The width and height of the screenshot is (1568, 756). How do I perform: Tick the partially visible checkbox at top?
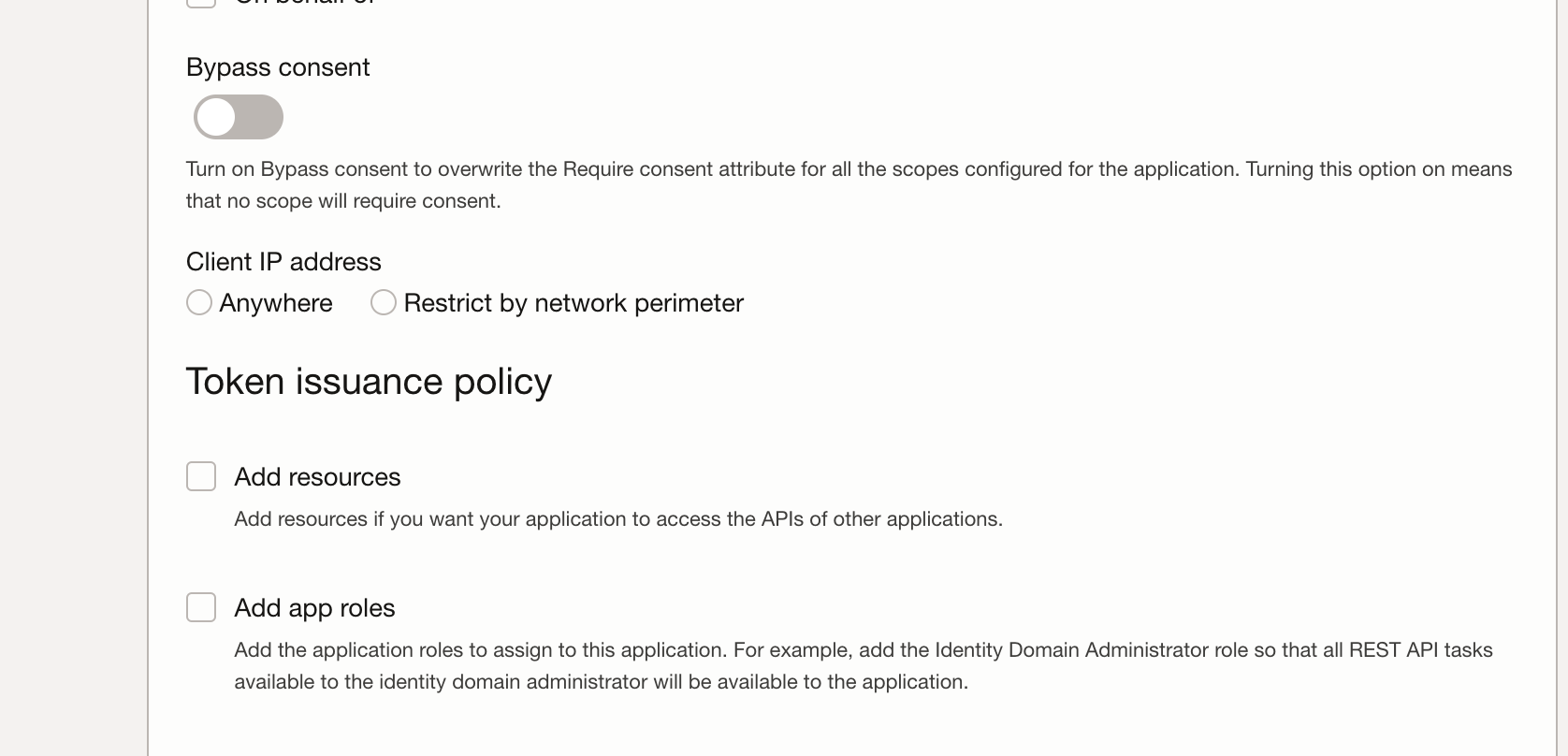(x=201, y=3)
